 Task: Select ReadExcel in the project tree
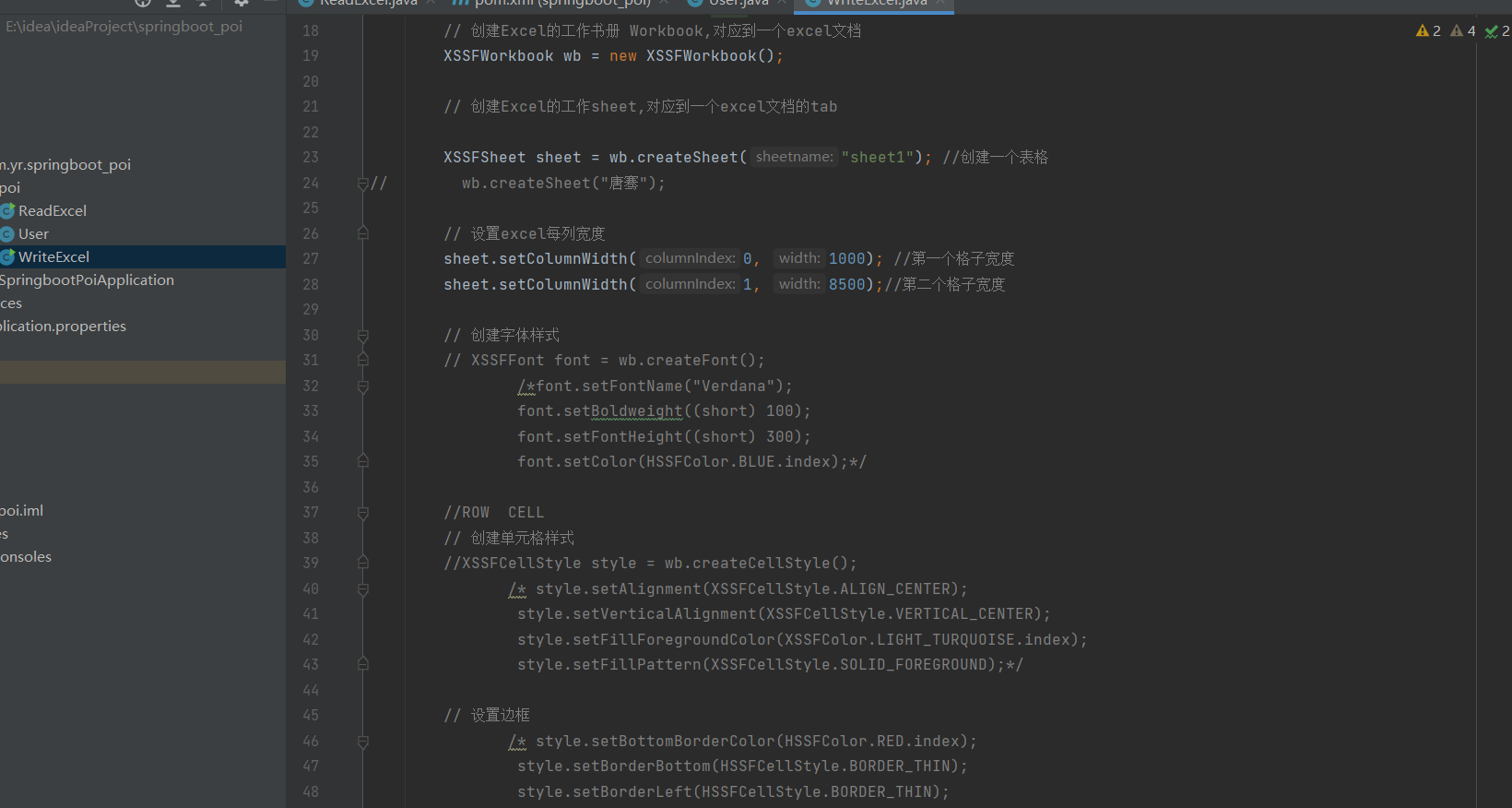[53, 210]
